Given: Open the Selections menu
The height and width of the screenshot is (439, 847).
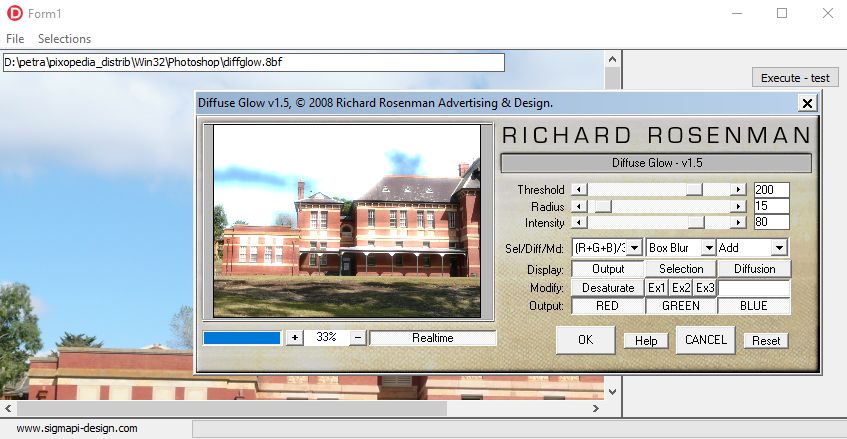Looking at the screenshot, I should (x=64, y=39).
